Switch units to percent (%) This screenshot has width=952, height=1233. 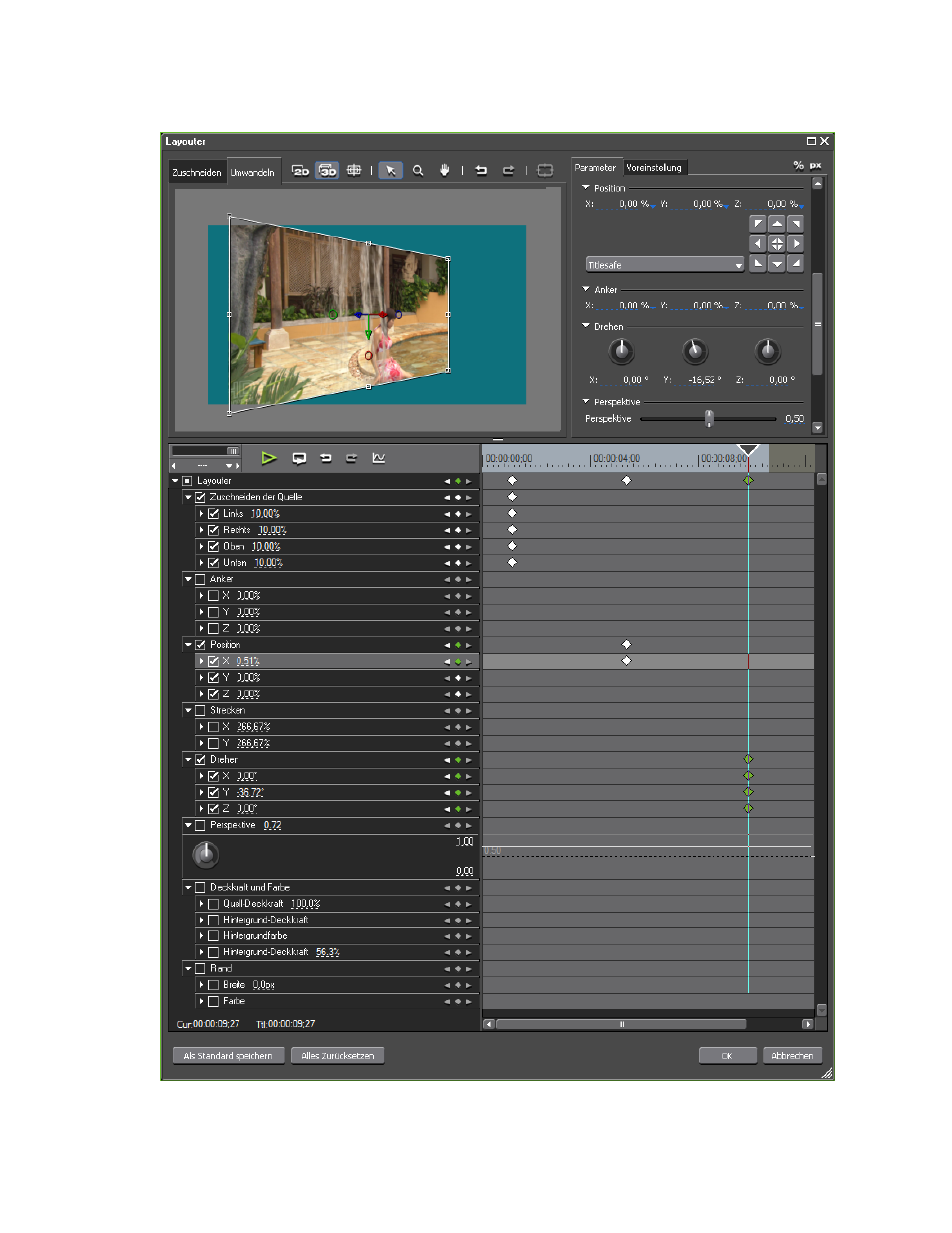[x=798, y=166]
